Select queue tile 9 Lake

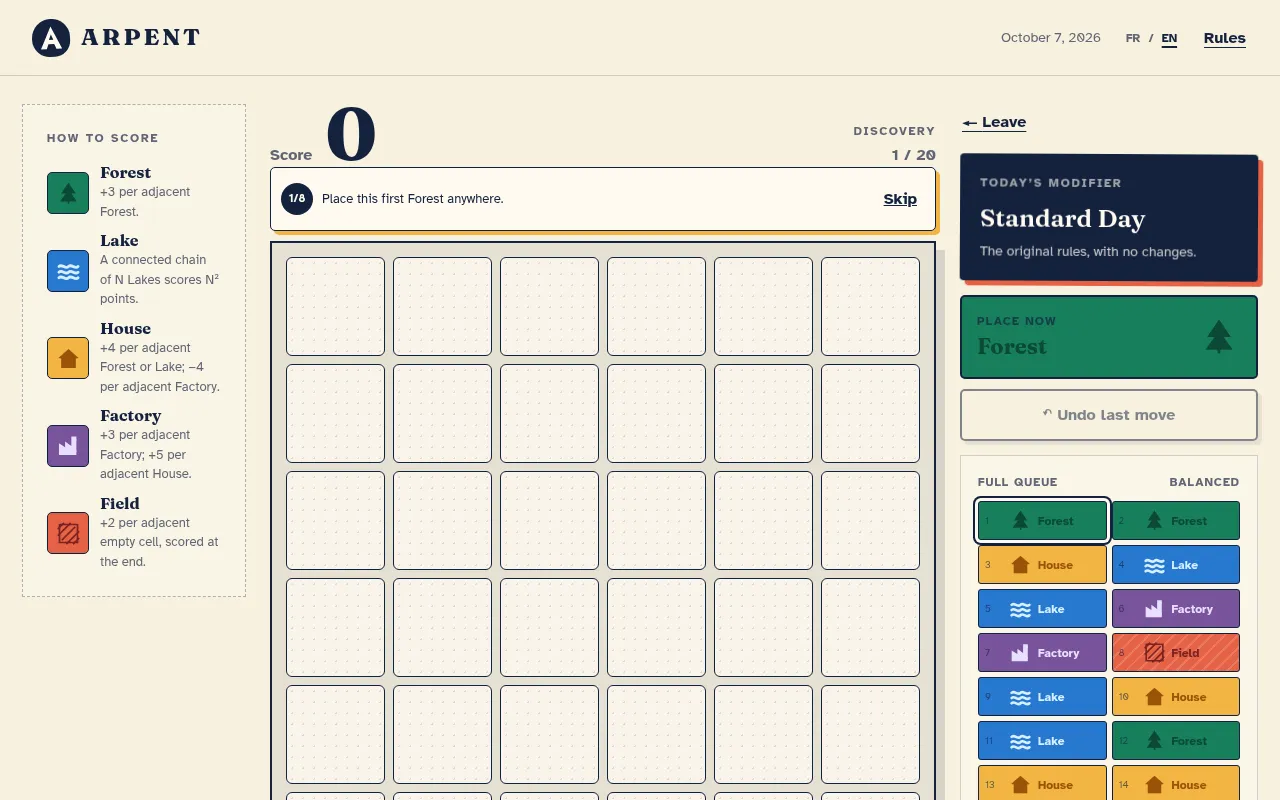coord(1042,697)
